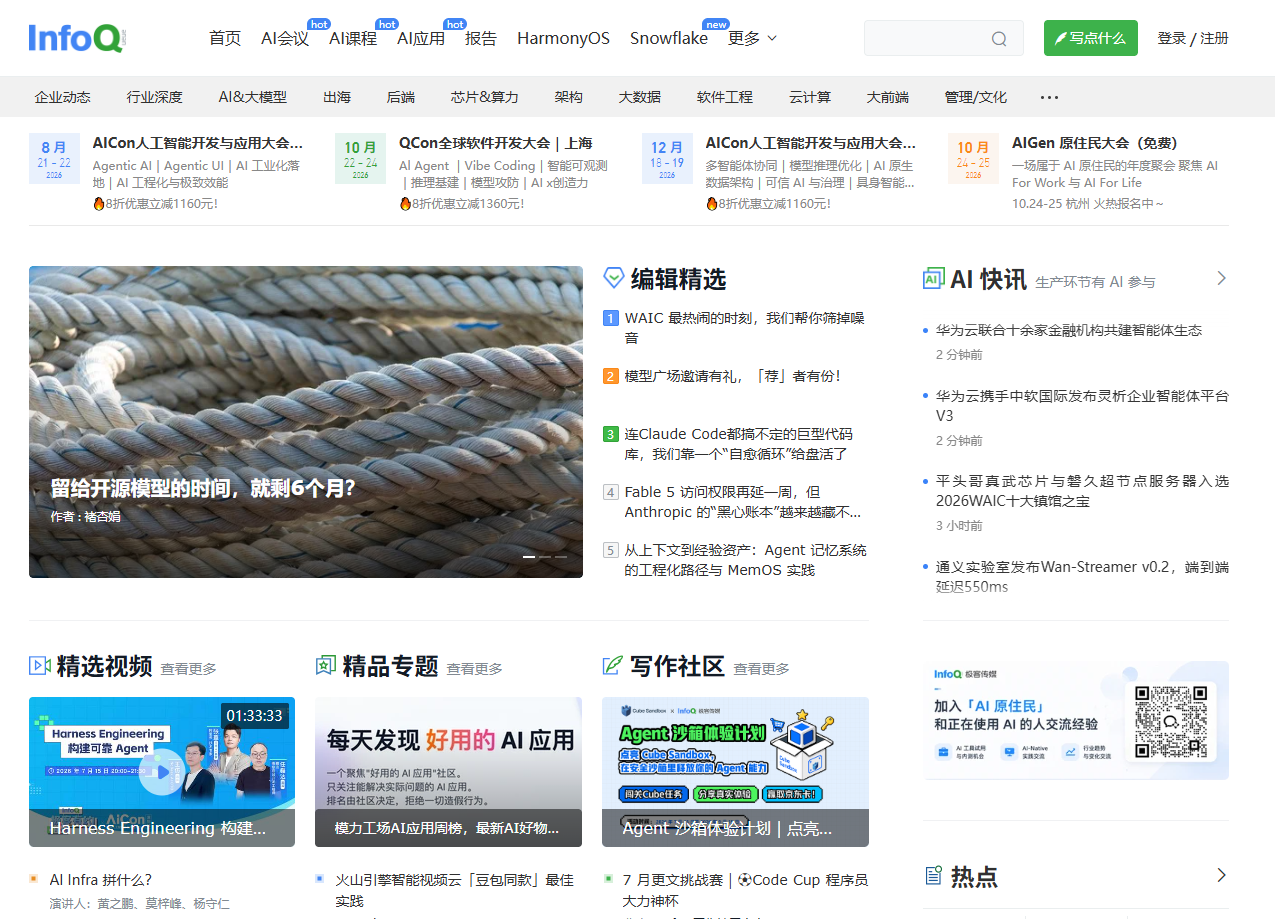
Task: Select the 行业深度 category
Action: pyautogui.click(x=154, y=97)
